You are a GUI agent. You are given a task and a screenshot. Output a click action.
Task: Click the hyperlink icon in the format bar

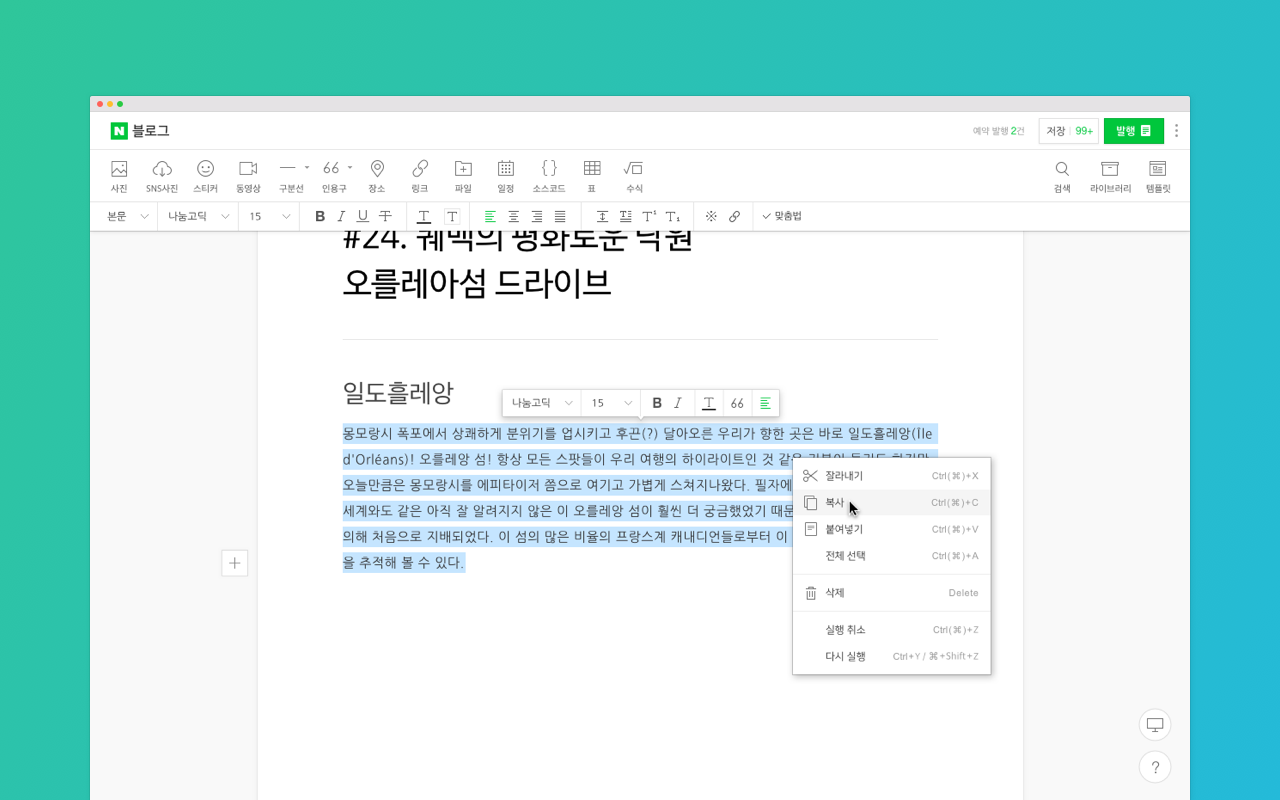(x=734, y=216)
